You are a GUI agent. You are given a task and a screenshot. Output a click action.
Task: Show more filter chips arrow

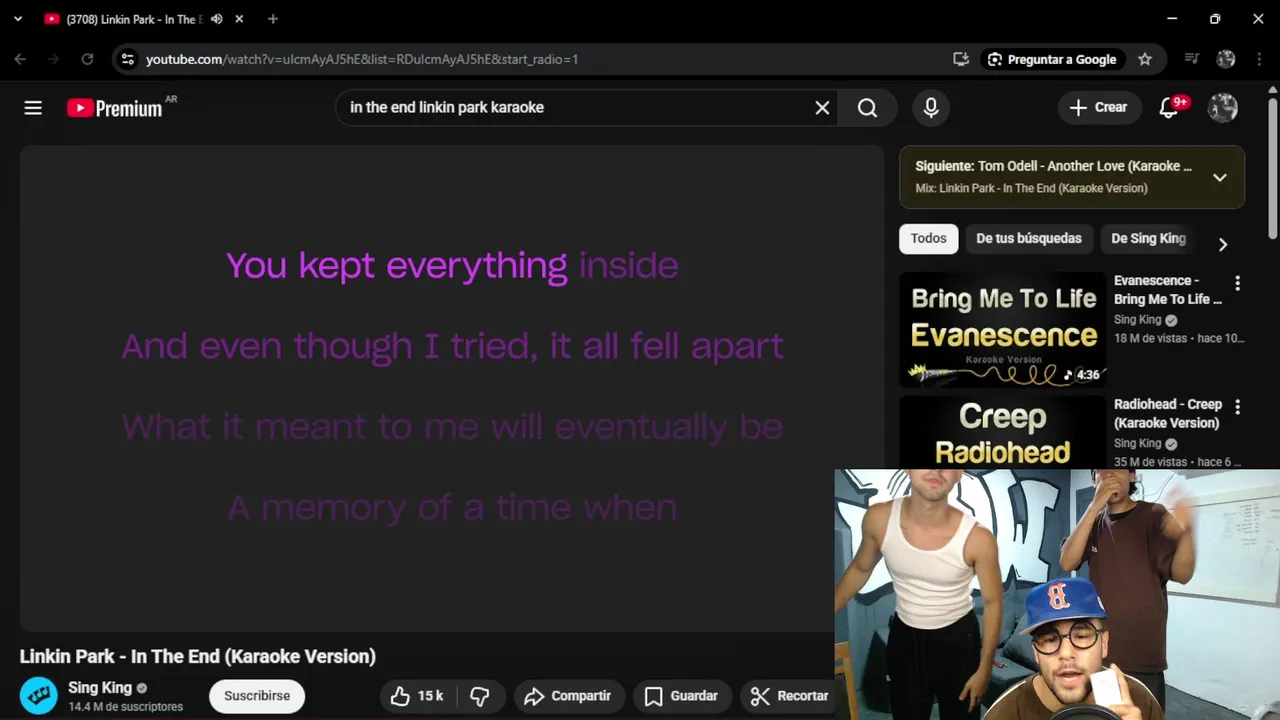point(1222,244)
